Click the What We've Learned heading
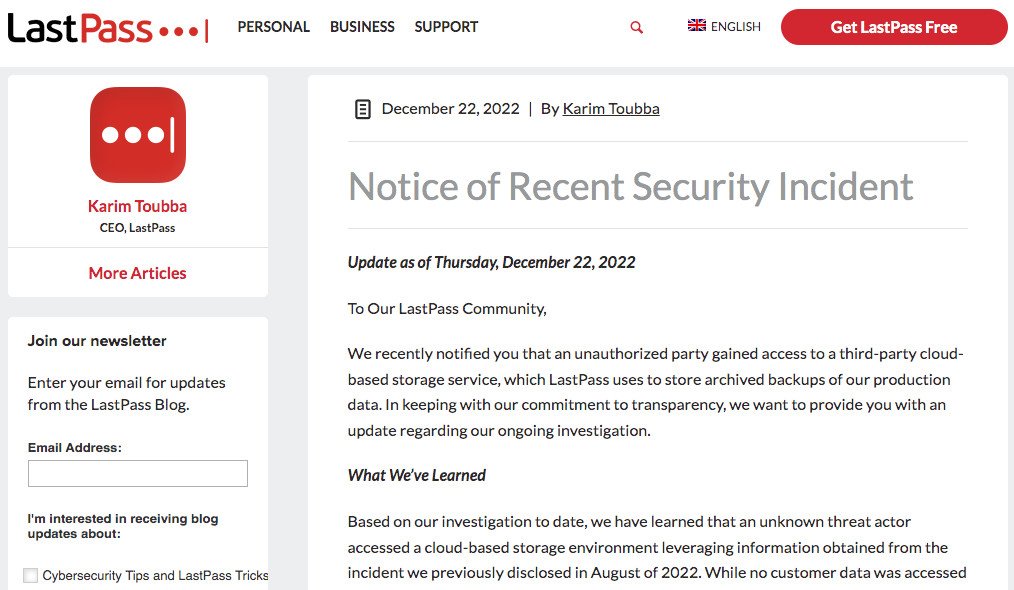Viewport: 1014px width, 590px height. [x=416, y=475]
